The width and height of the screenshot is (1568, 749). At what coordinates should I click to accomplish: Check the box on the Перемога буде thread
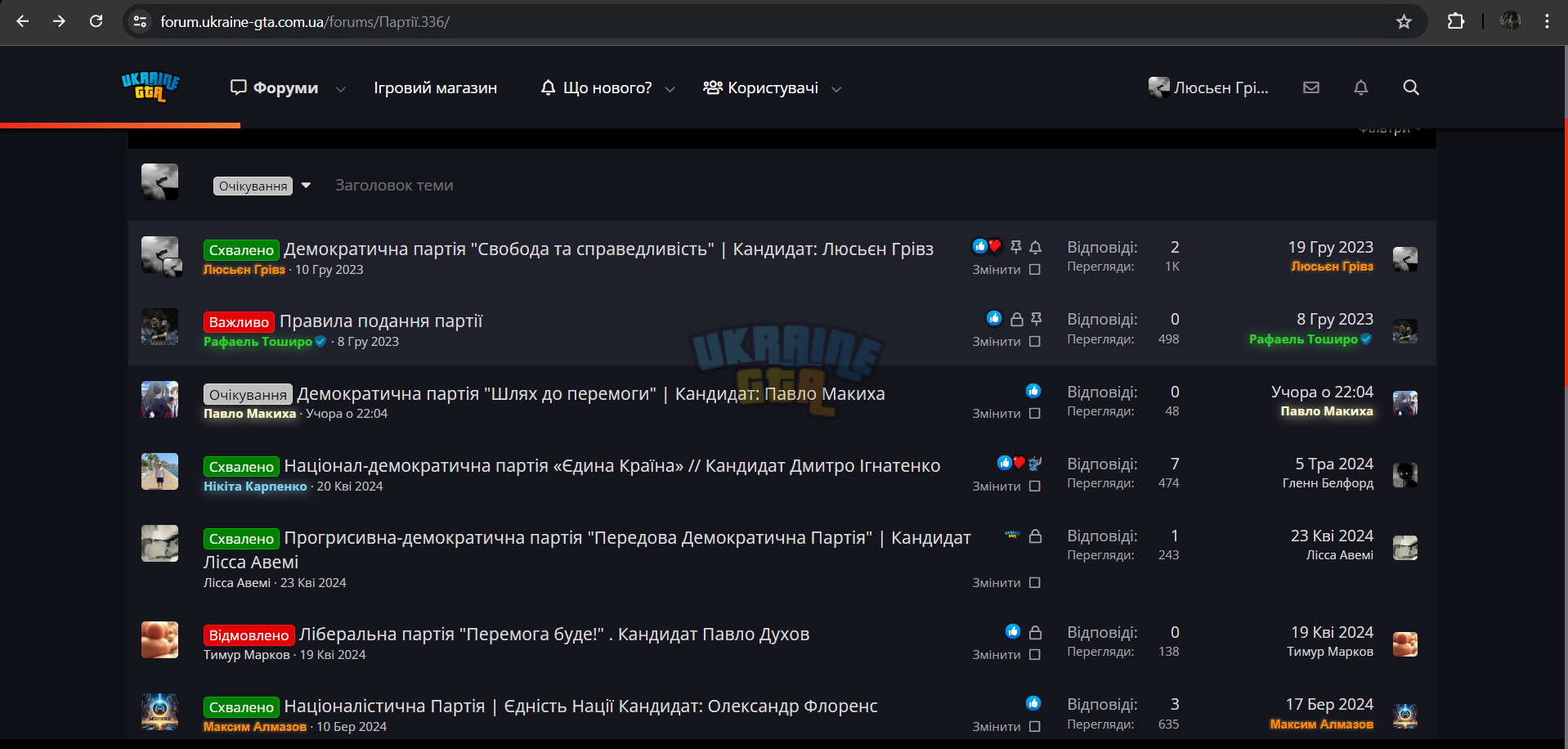click(x=1035, y=655)
